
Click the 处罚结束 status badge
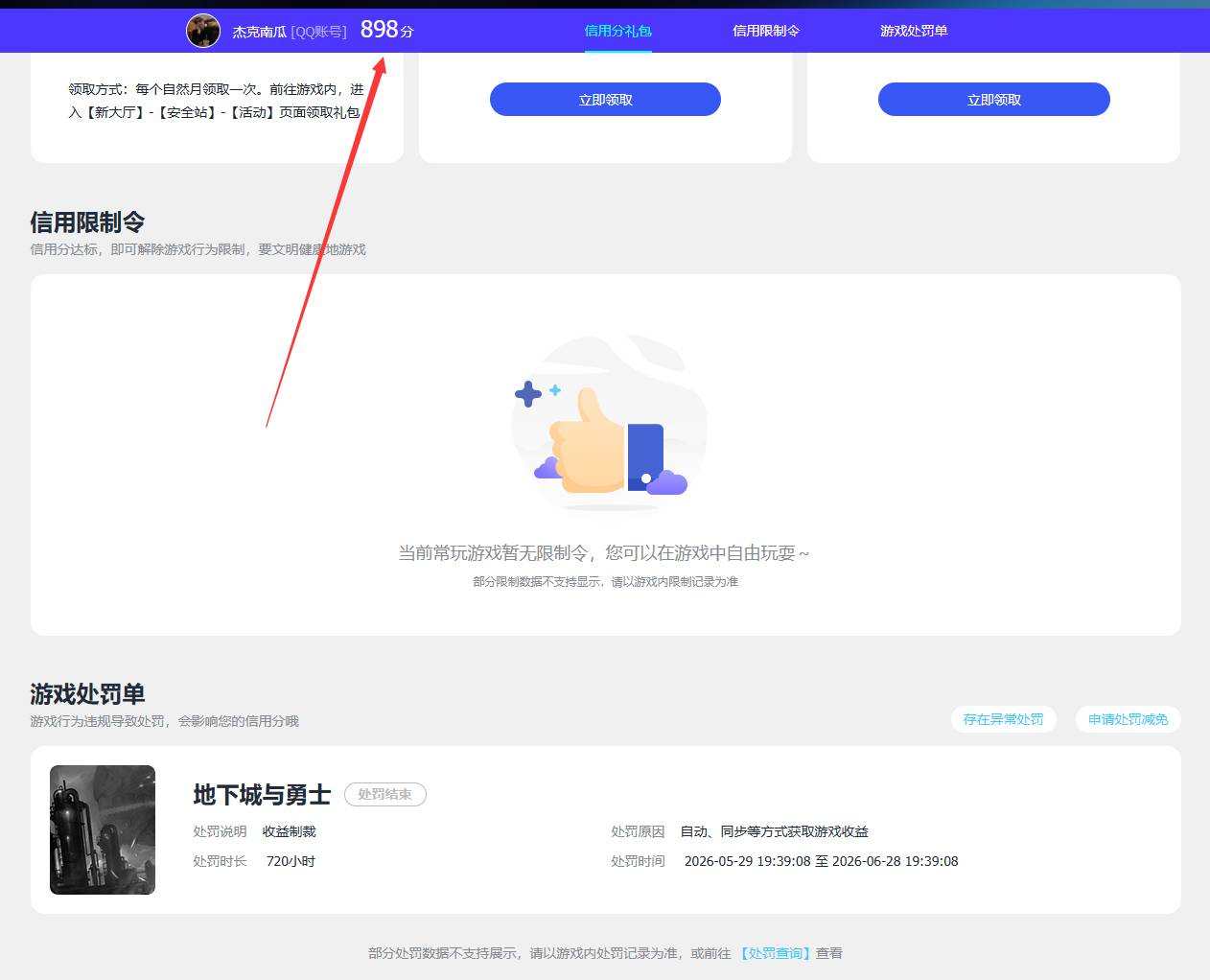(x=385, y=794)
